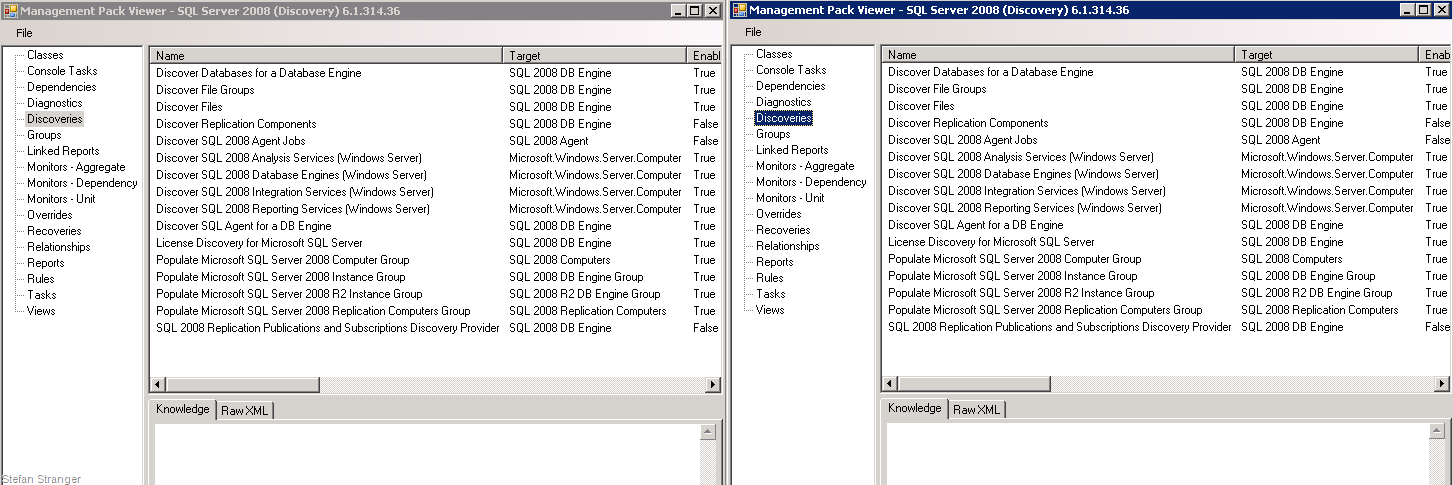
Task: Select Groups in the right window tree
Action: tap(773, 134)
